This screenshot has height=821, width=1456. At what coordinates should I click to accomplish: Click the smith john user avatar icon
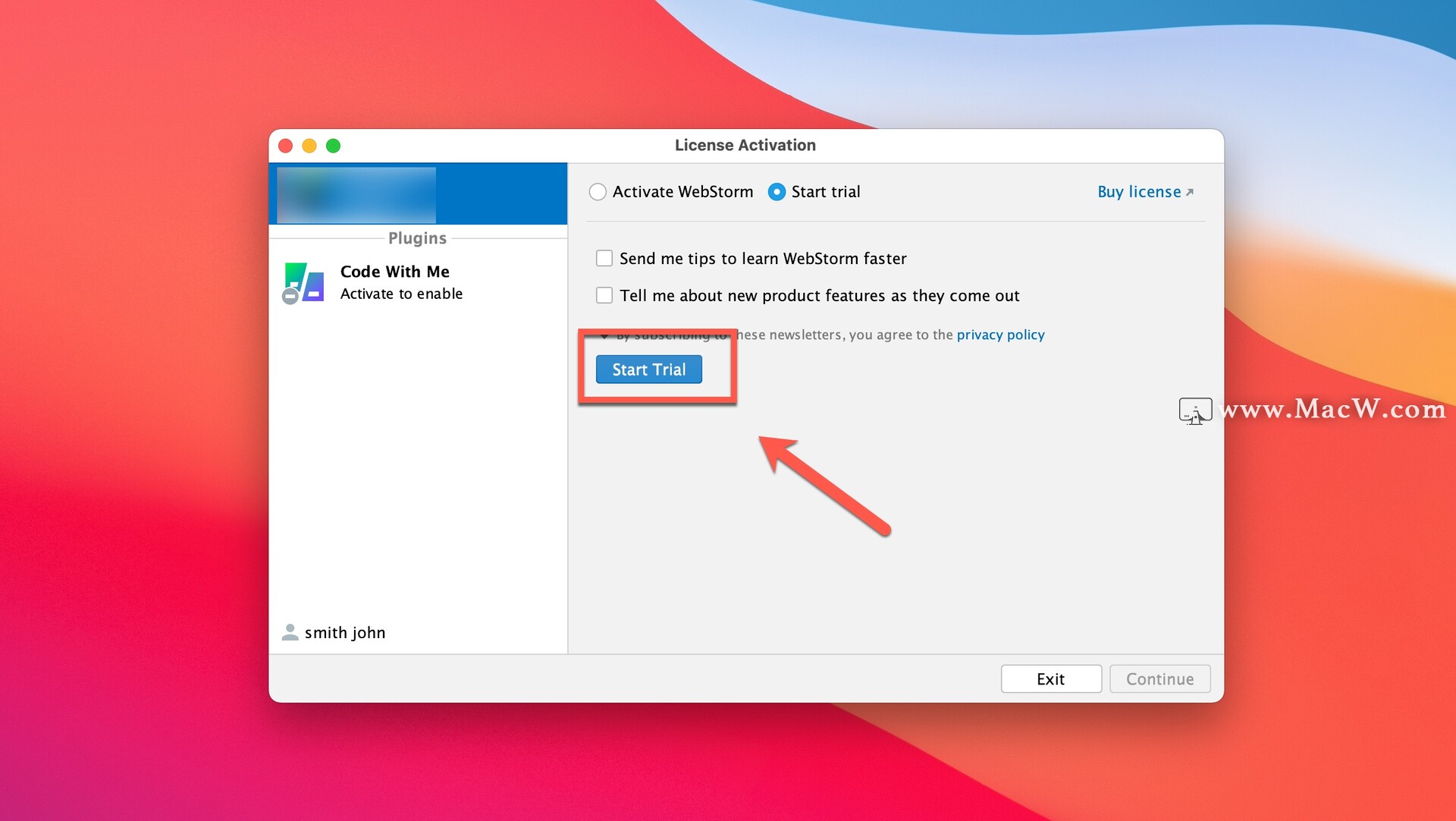(x=290, y=632)
